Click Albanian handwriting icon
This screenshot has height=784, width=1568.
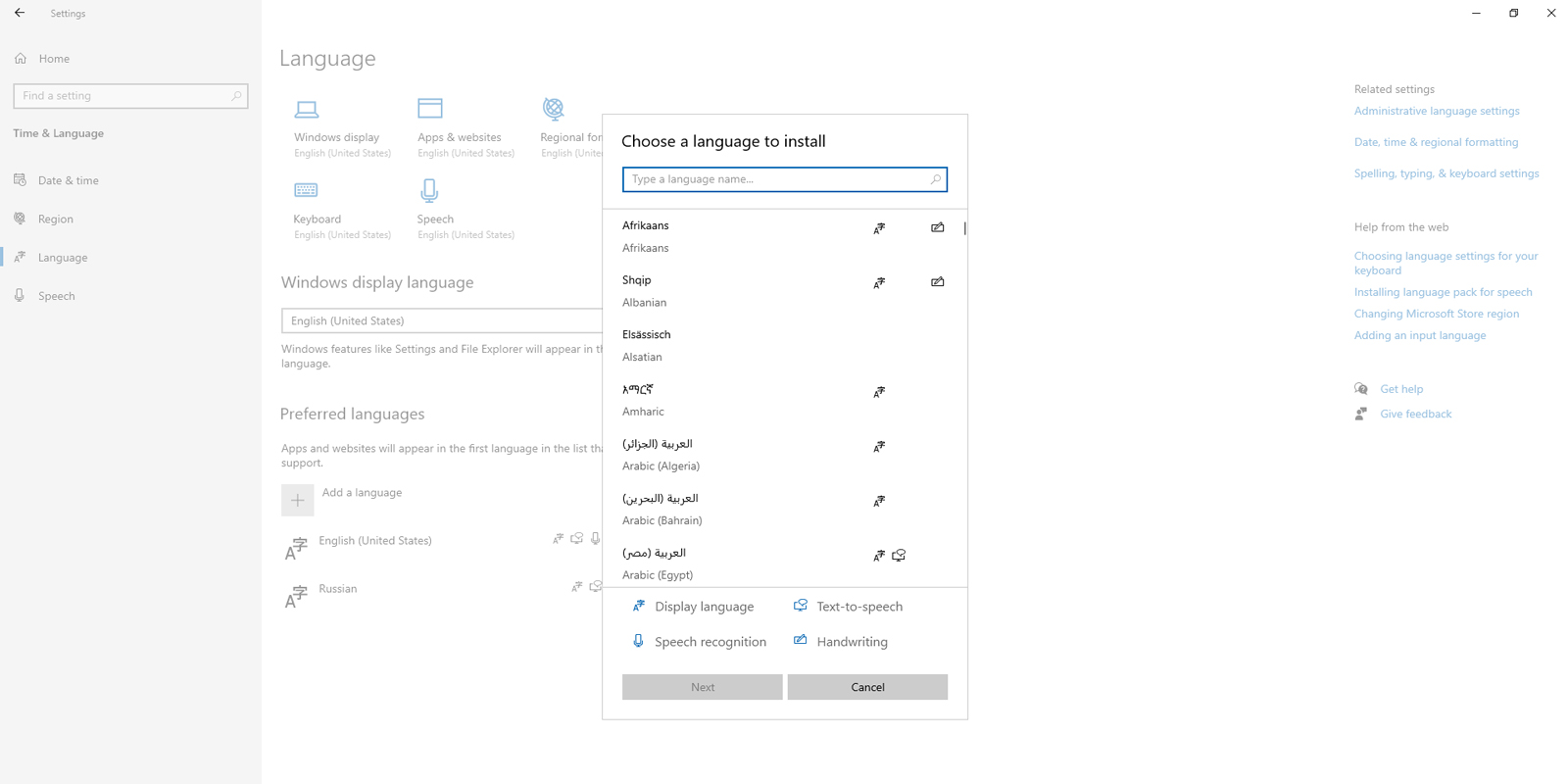pyautogui.click(x=938, y=282)
